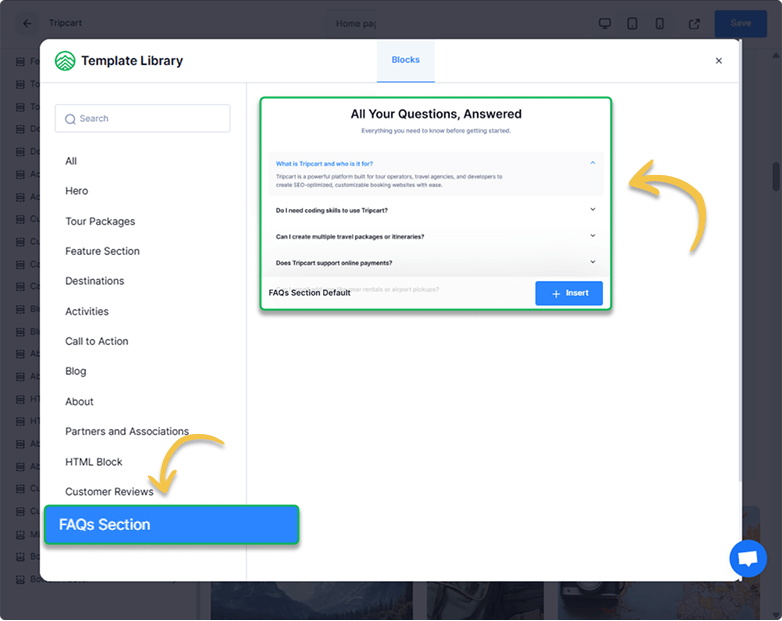782x621 pixels.
Task: Select the HTML Block category
Action: pyautogui.click(x=94, y=462)
